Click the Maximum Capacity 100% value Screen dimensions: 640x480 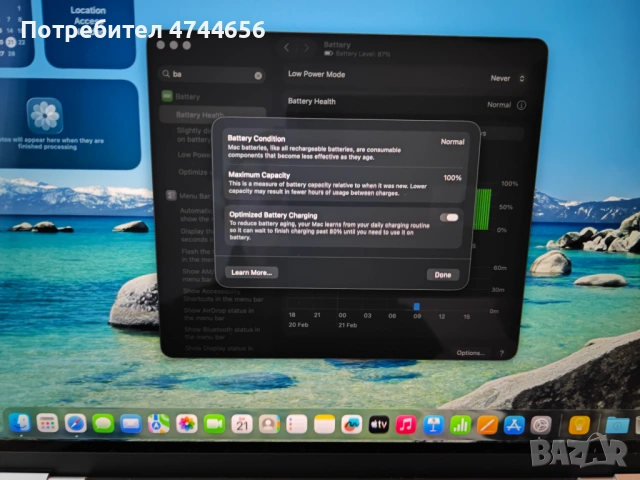452,178
